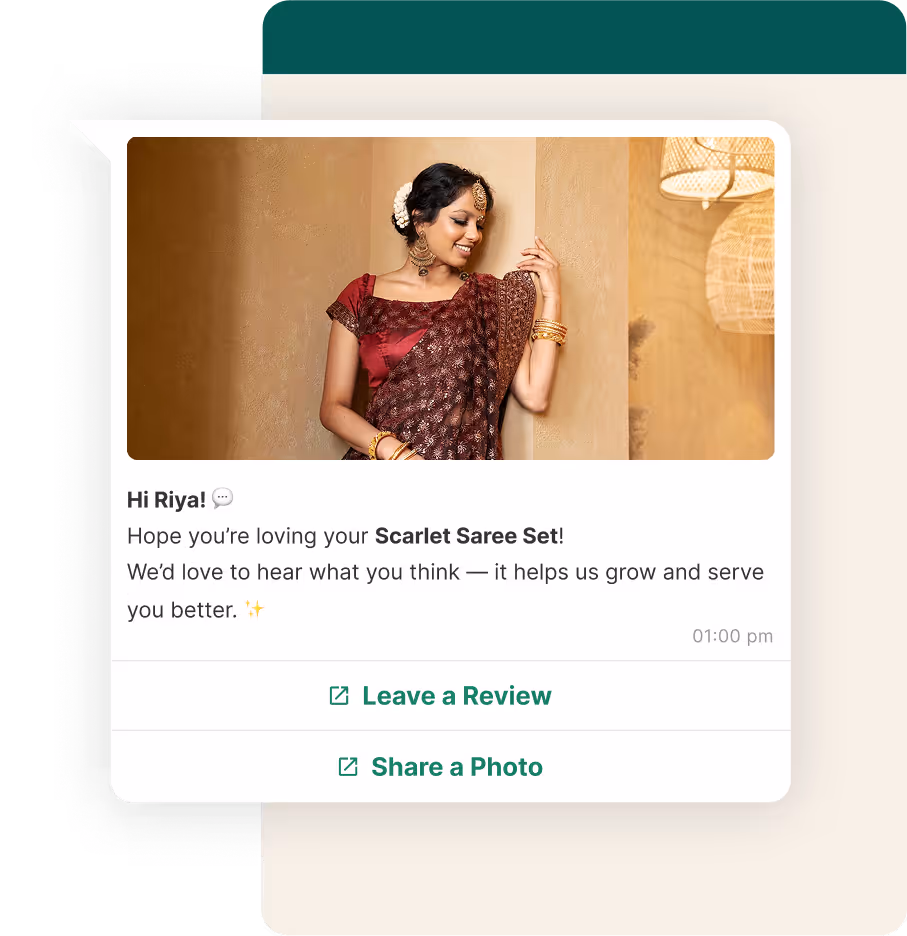The image size is (907, 936).
Task: Click the speech bubble emoji after Hi Riya
Action: tap(223, 498)
